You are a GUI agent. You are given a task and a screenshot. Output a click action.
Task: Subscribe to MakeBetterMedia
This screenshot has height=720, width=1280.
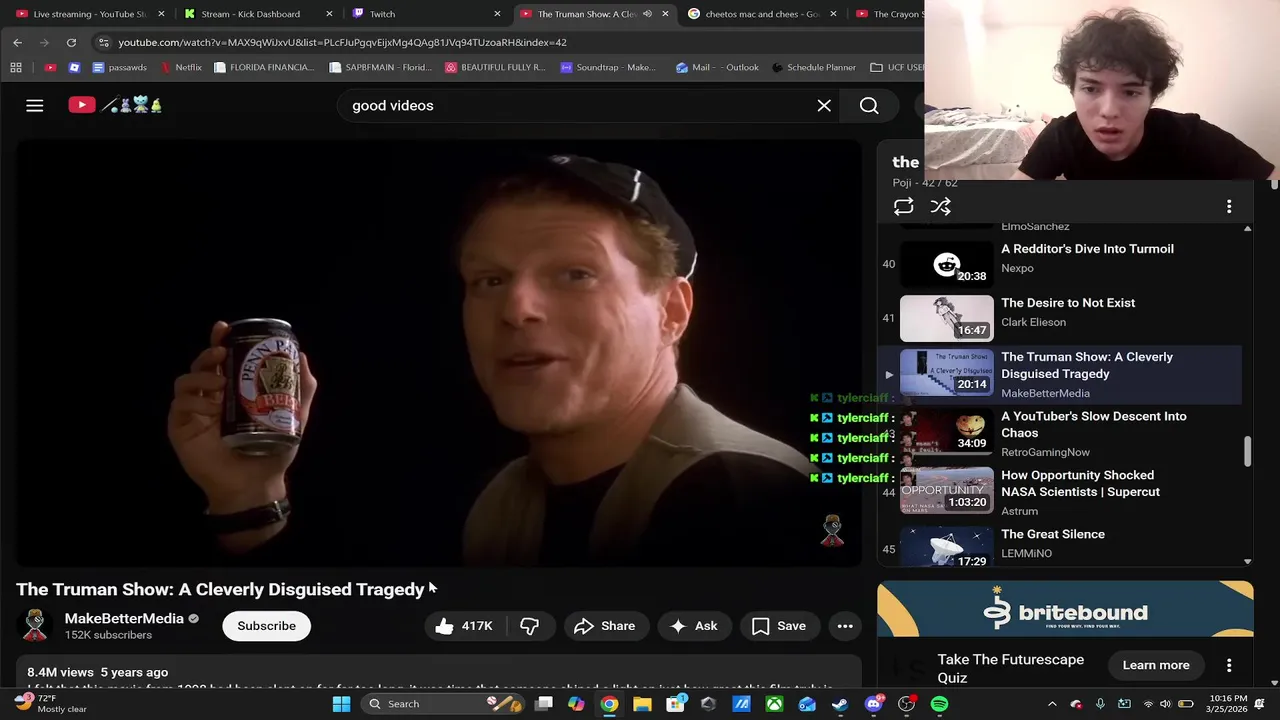266,626
